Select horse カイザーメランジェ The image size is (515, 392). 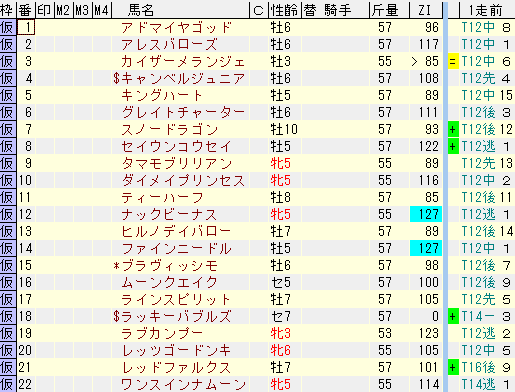(x=183, y=61)
